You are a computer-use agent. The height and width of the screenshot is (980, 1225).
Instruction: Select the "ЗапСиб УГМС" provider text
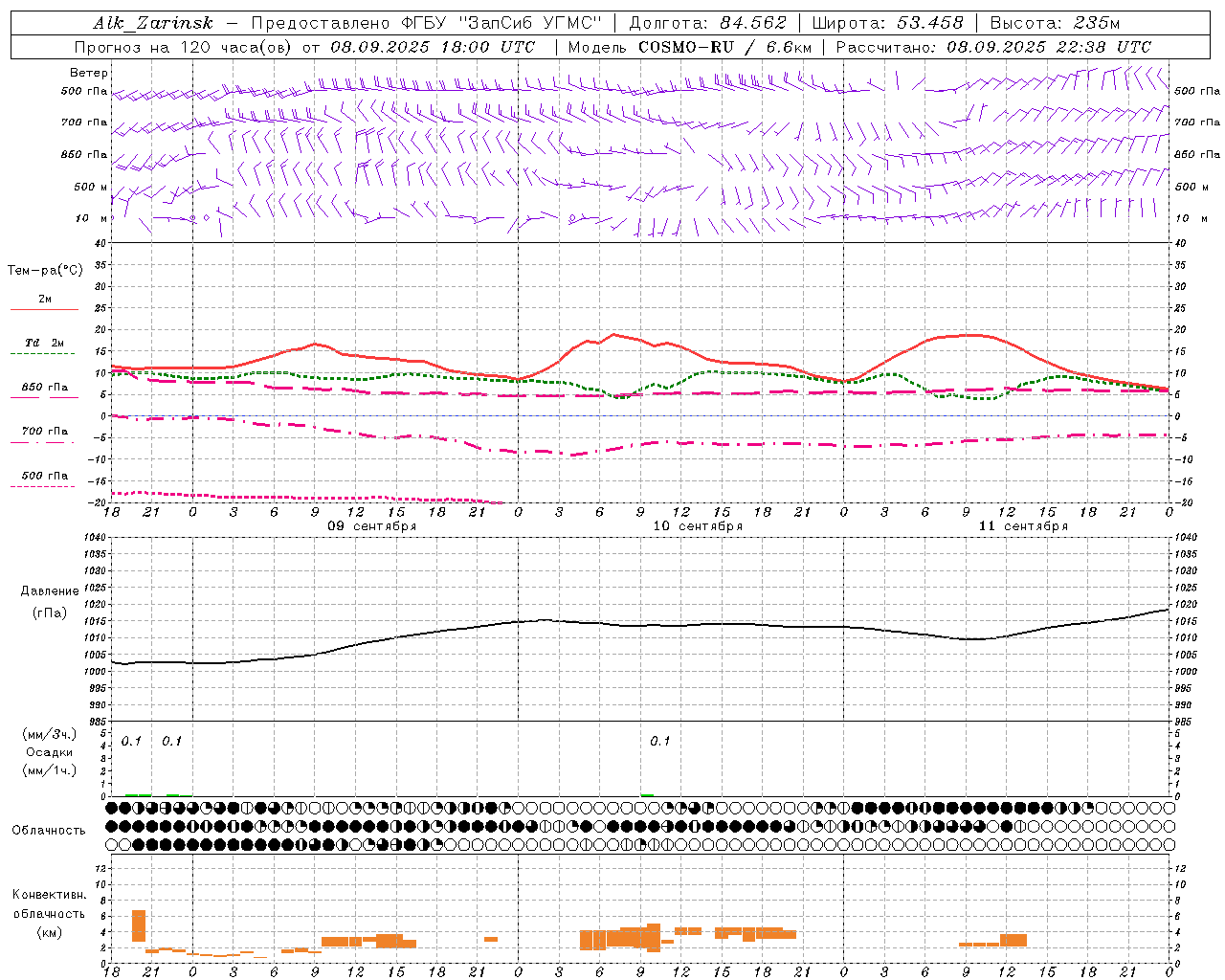point(529,24)
